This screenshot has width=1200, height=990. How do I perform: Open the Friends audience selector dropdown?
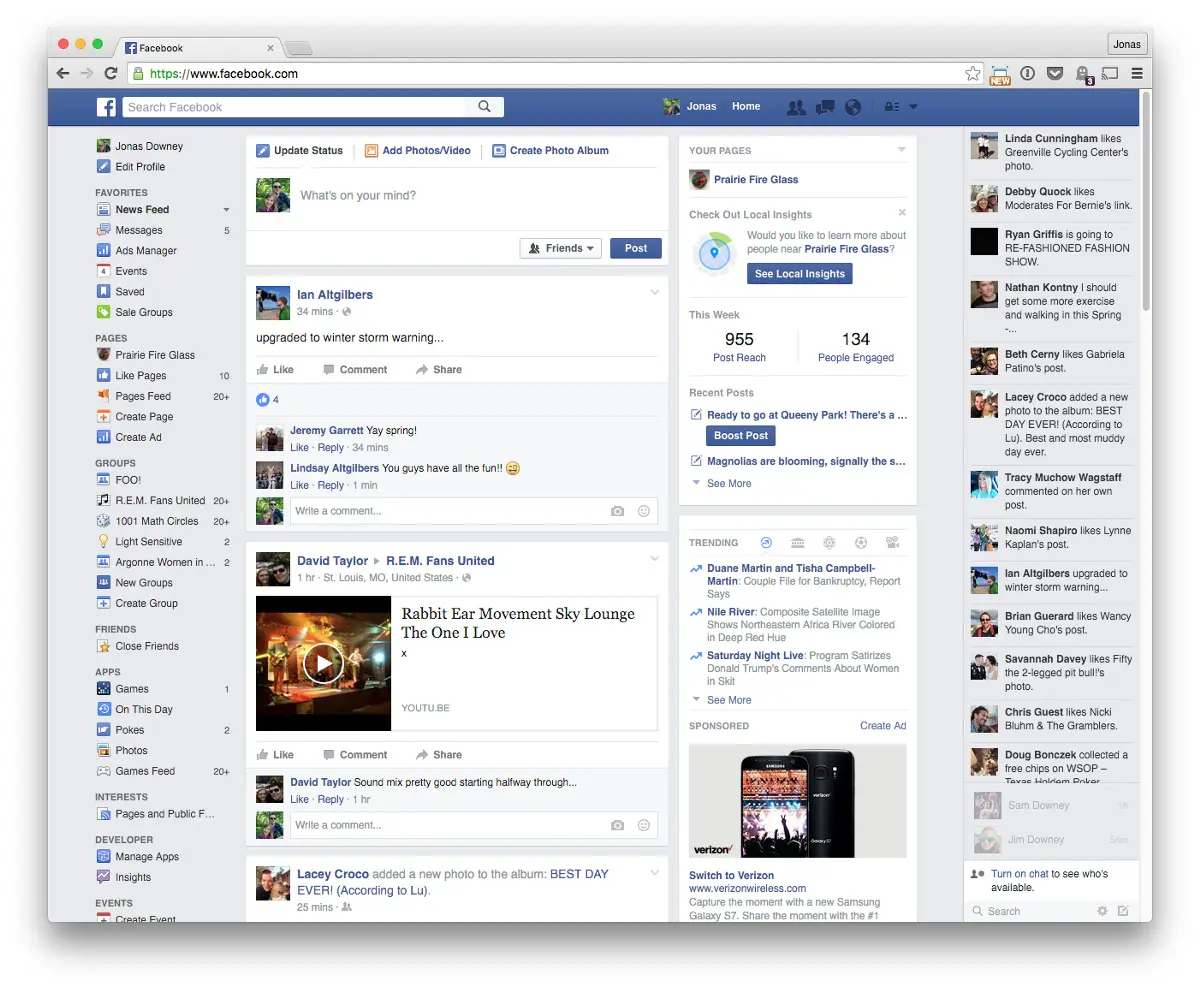point(560,248)
